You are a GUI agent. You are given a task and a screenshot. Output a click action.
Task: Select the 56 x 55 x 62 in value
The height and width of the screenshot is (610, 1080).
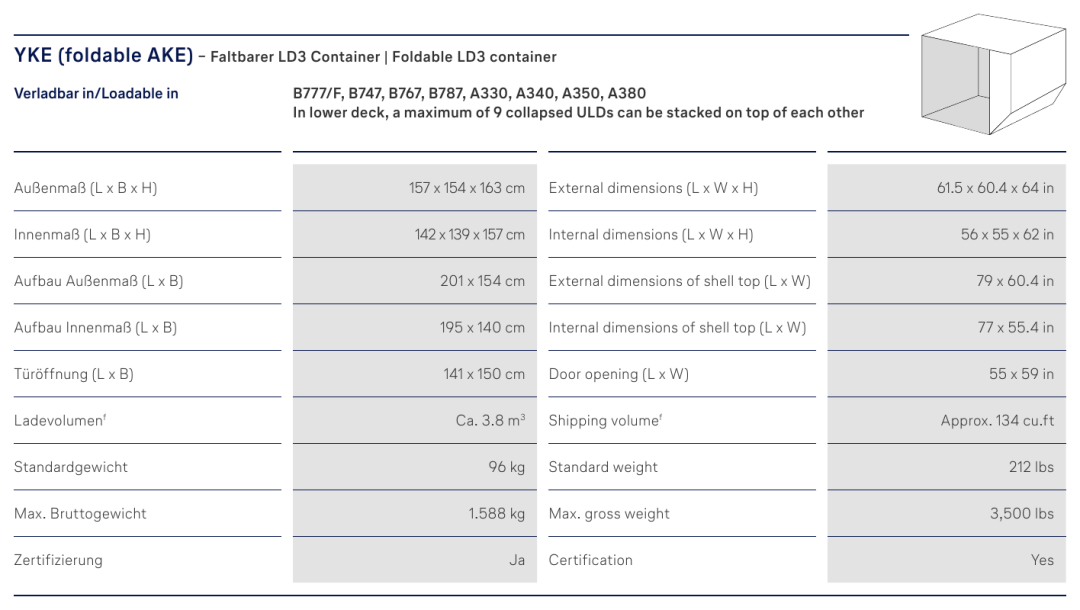coord(1007,235)
